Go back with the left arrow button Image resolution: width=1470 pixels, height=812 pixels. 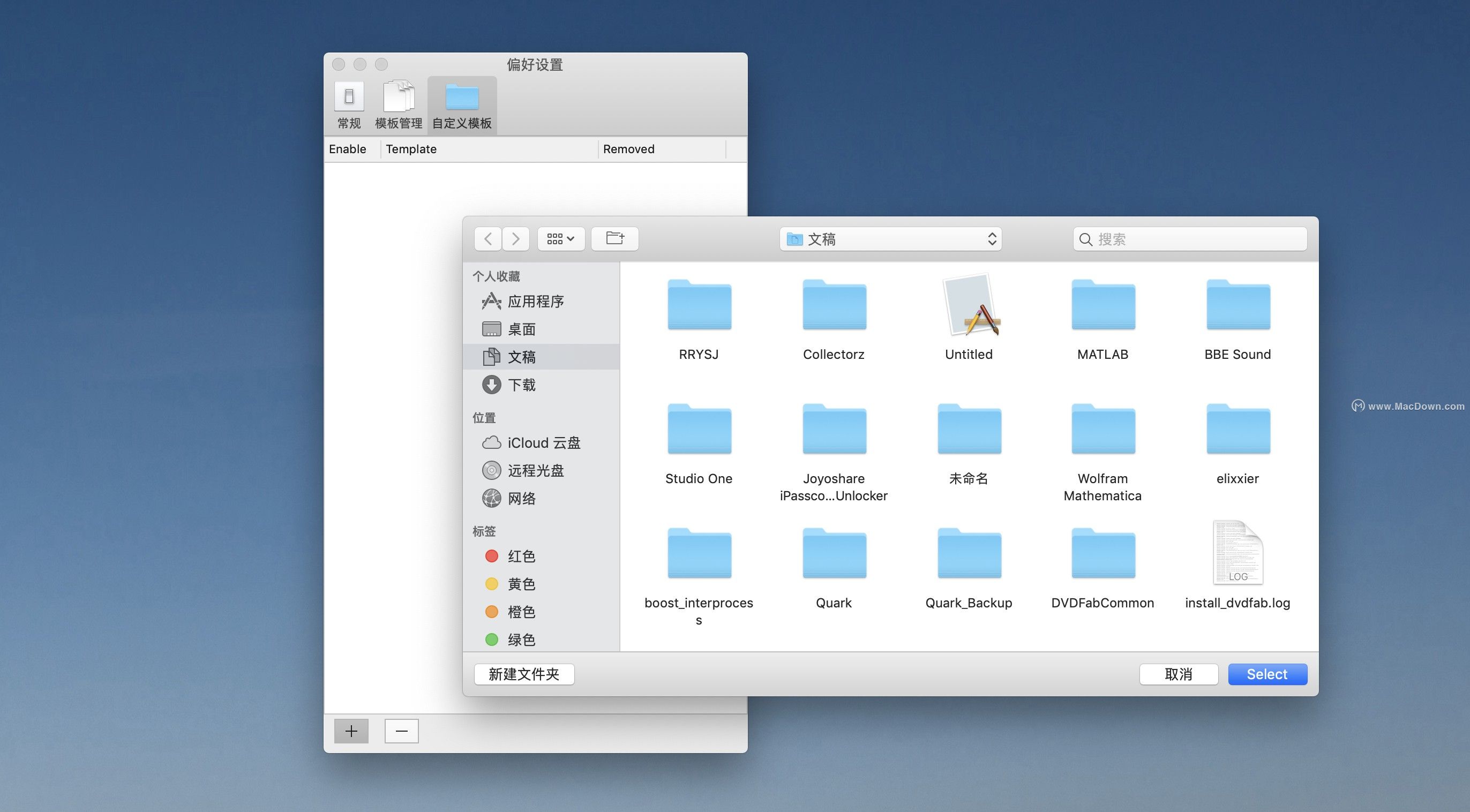point(488,238)
